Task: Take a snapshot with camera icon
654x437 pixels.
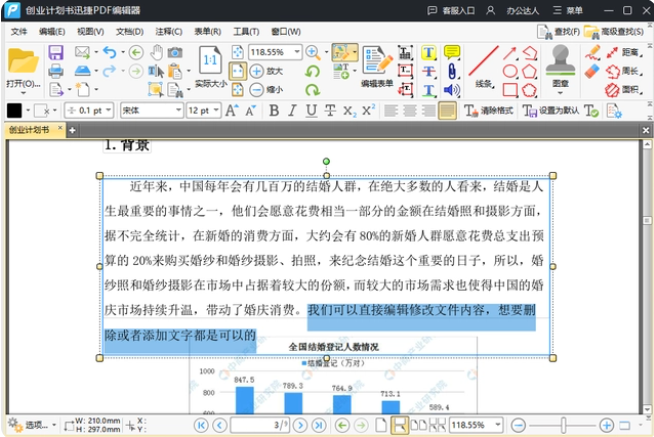Action: pos(175,53)
